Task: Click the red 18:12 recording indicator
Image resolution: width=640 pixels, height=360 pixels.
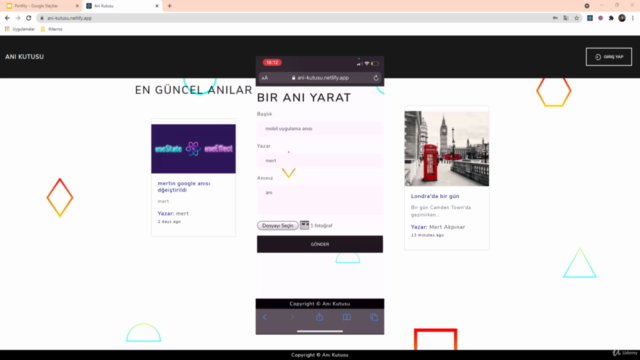Action: (x=272, y=62)
